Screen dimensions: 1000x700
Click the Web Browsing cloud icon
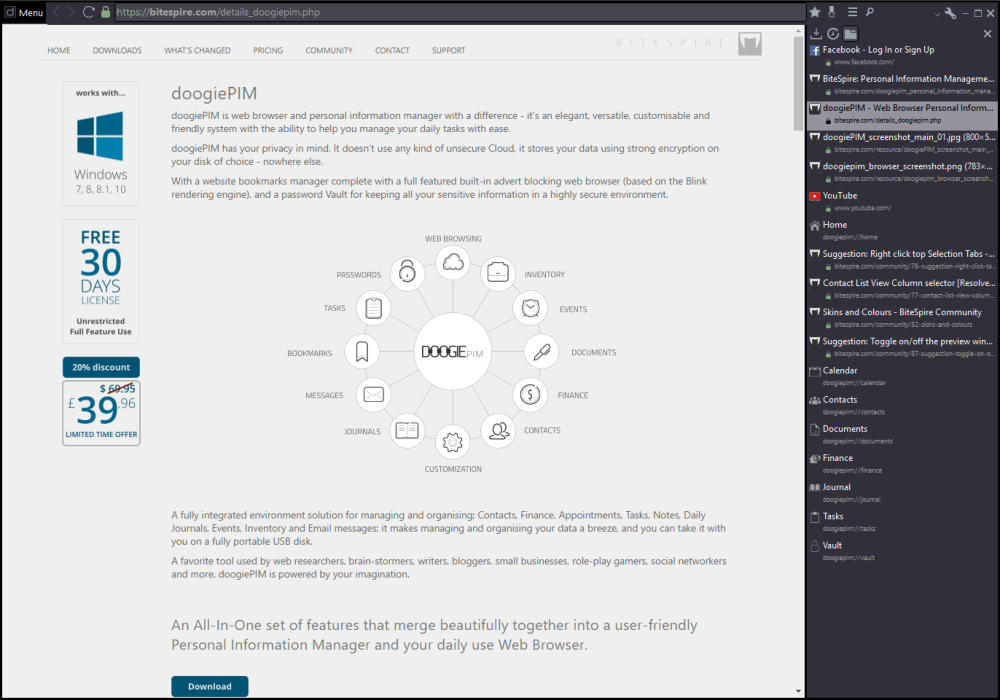pyautogui.click(x=453, y=262)
